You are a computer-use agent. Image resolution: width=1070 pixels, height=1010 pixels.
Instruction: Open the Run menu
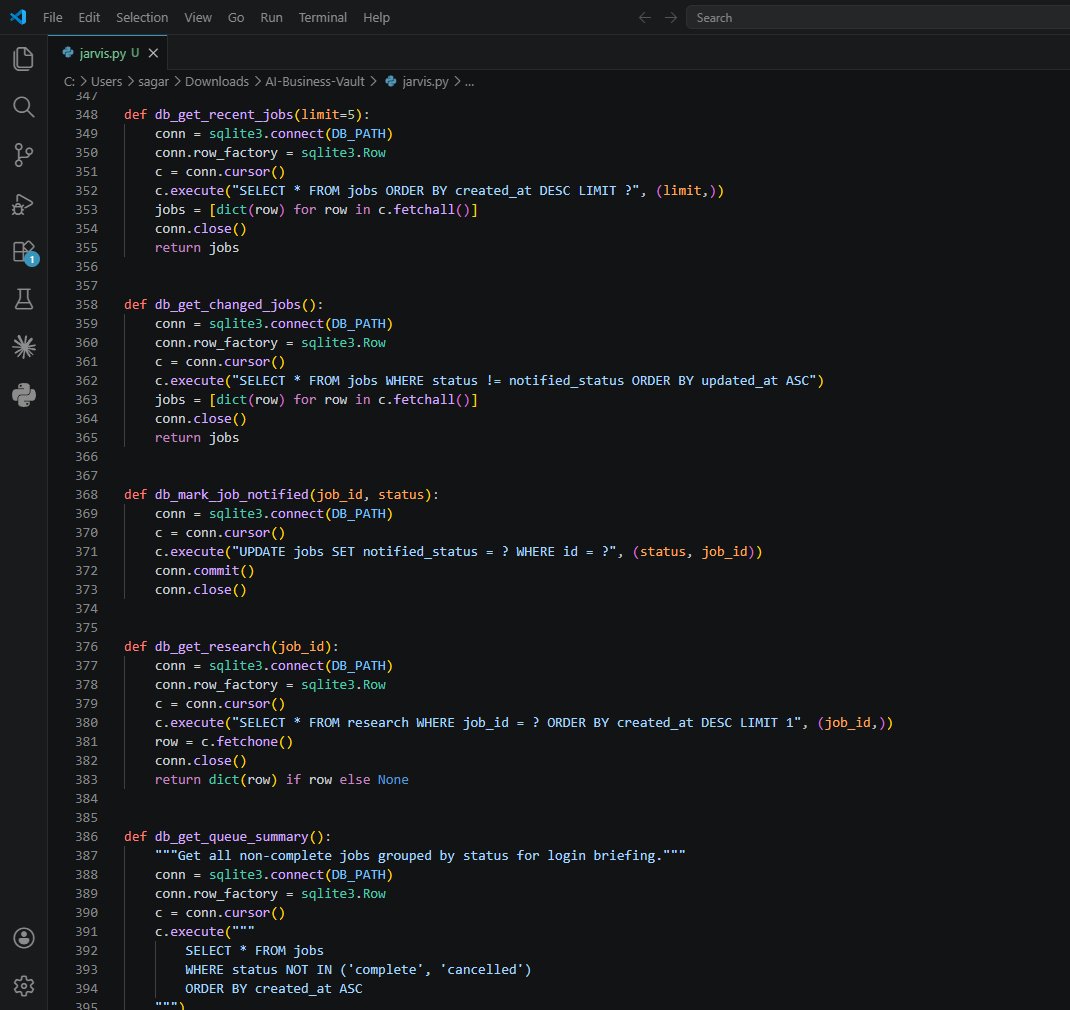point(271,18)
